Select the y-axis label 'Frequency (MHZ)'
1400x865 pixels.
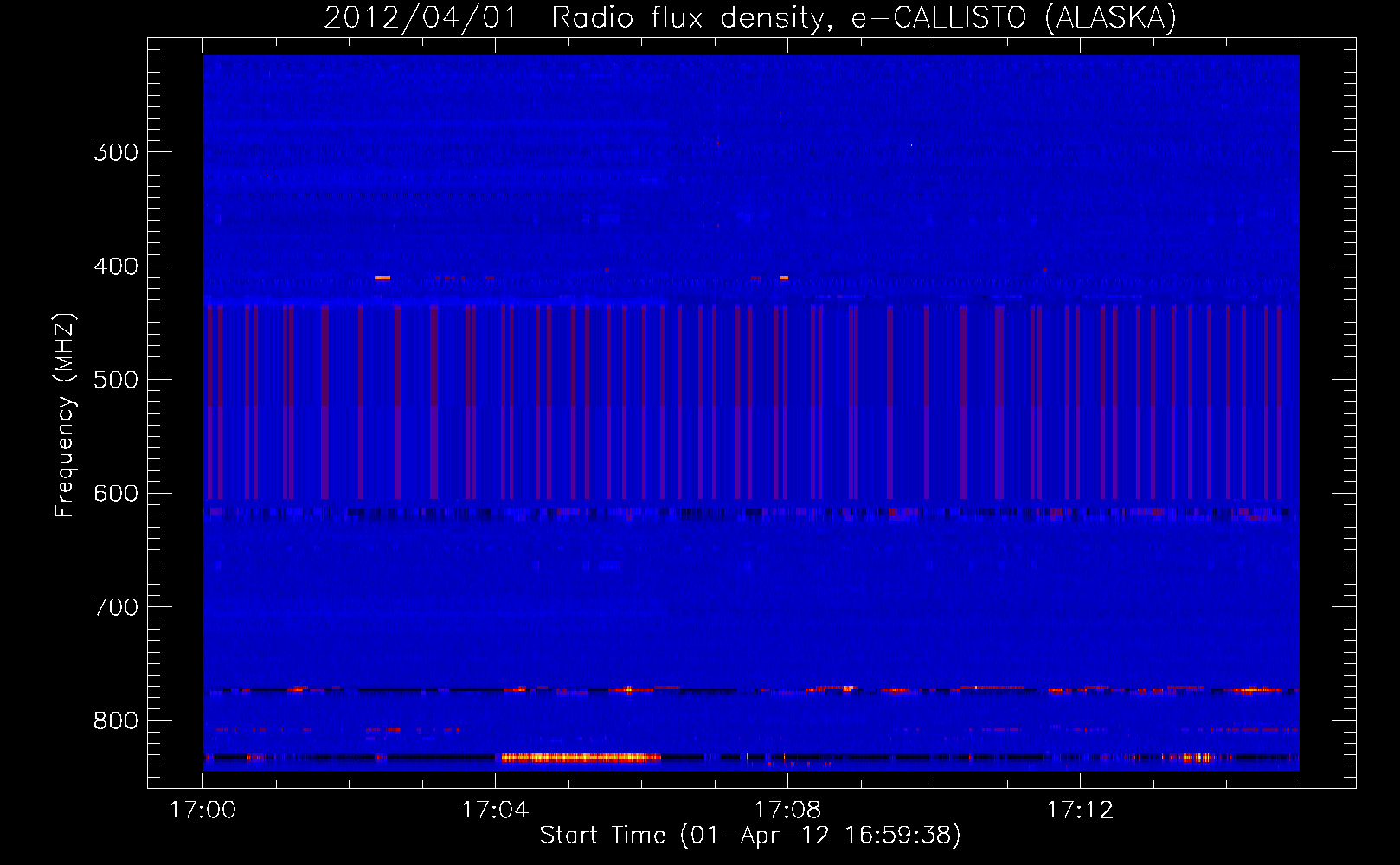click(x=65, y=415)
